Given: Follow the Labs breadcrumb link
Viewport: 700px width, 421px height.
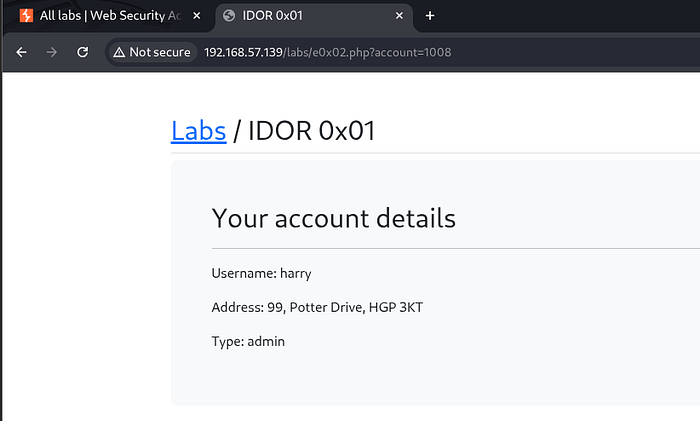Looking at the screenshot, I should 199,131.
